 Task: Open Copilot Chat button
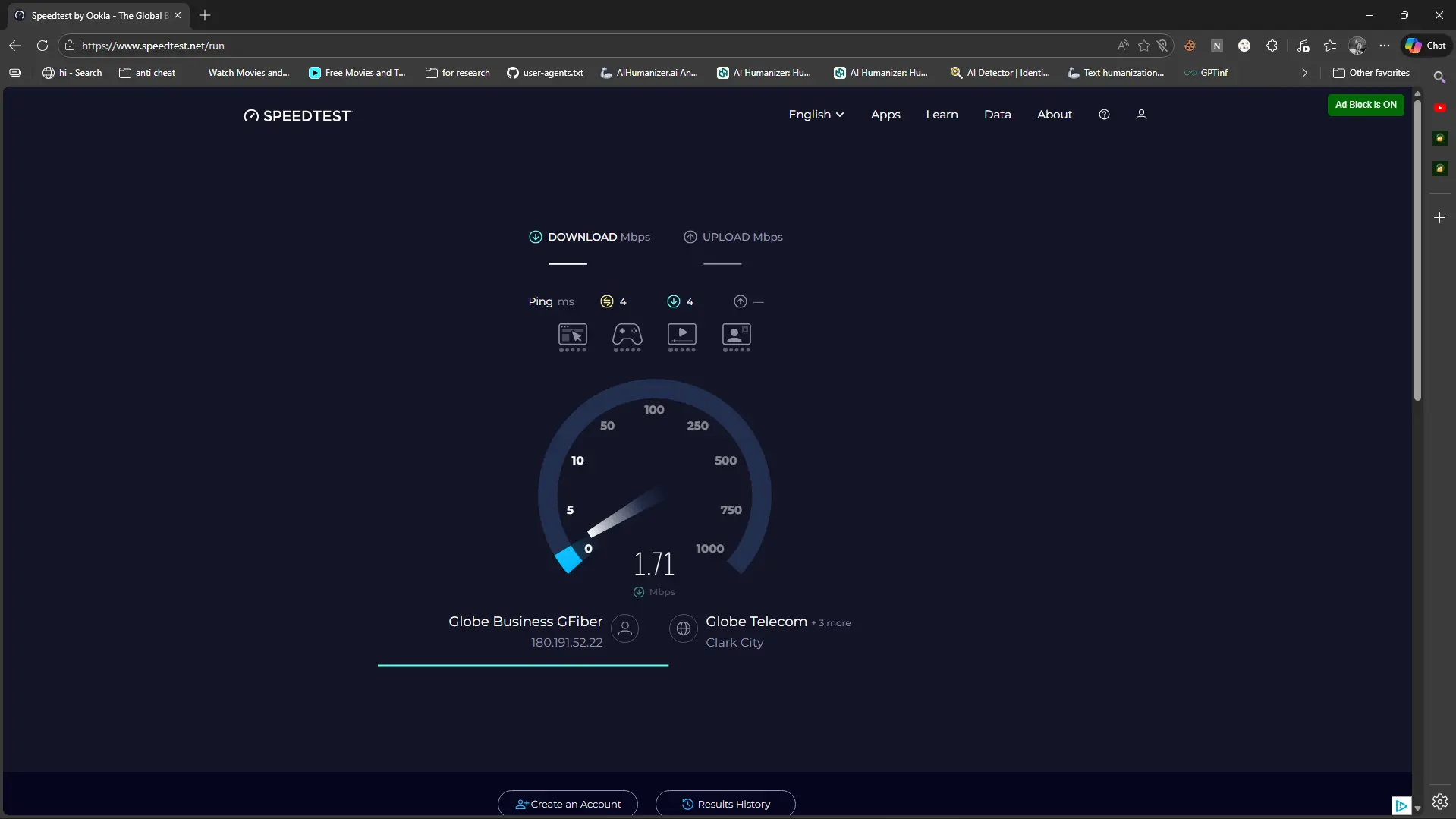click(1426, 46)
